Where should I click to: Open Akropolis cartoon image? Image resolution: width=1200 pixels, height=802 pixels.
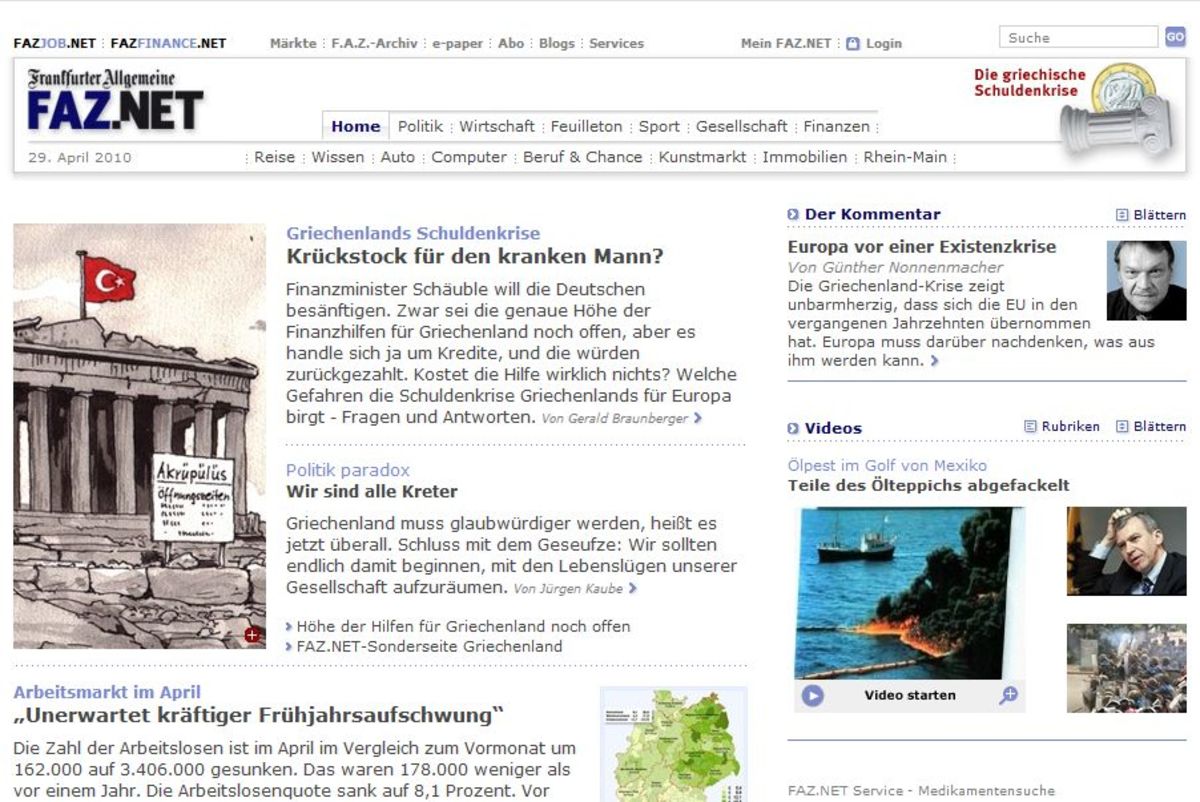pos(140,436)
